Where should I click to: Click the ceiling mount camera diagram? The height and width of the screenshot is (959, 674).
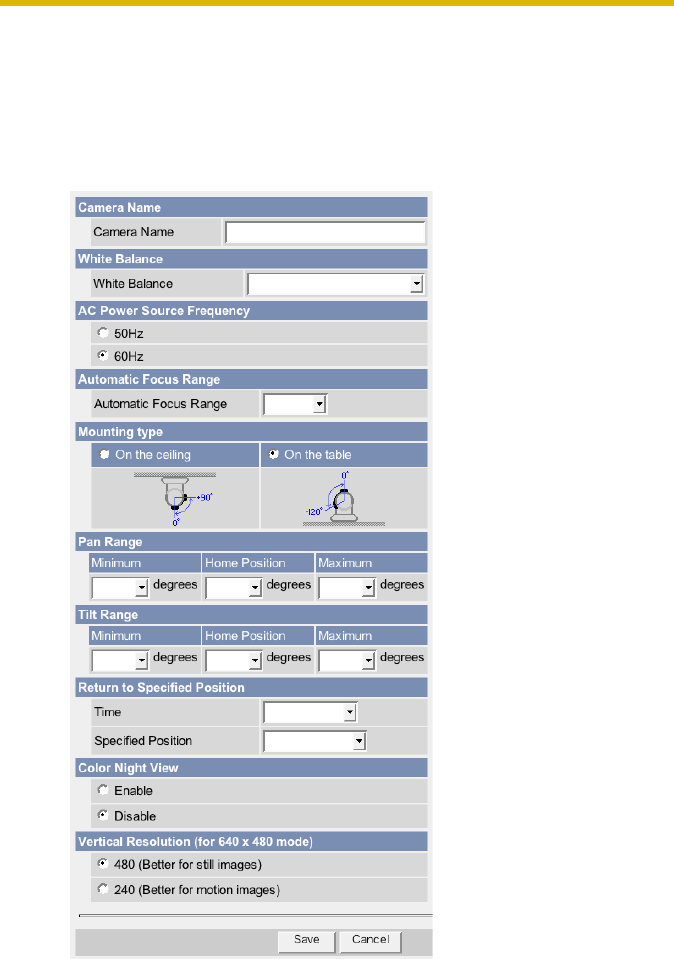[x=174, y=498]
